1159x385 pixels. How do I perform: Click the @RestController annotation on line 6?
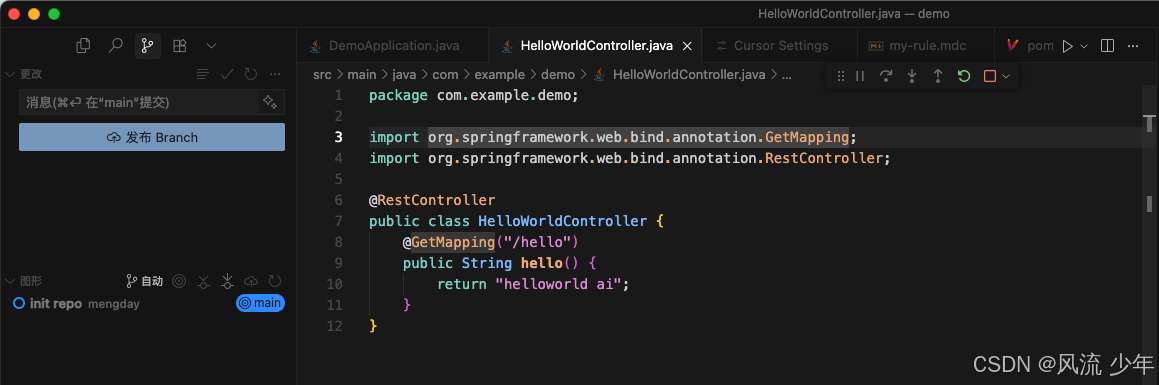tap(432, 200)
